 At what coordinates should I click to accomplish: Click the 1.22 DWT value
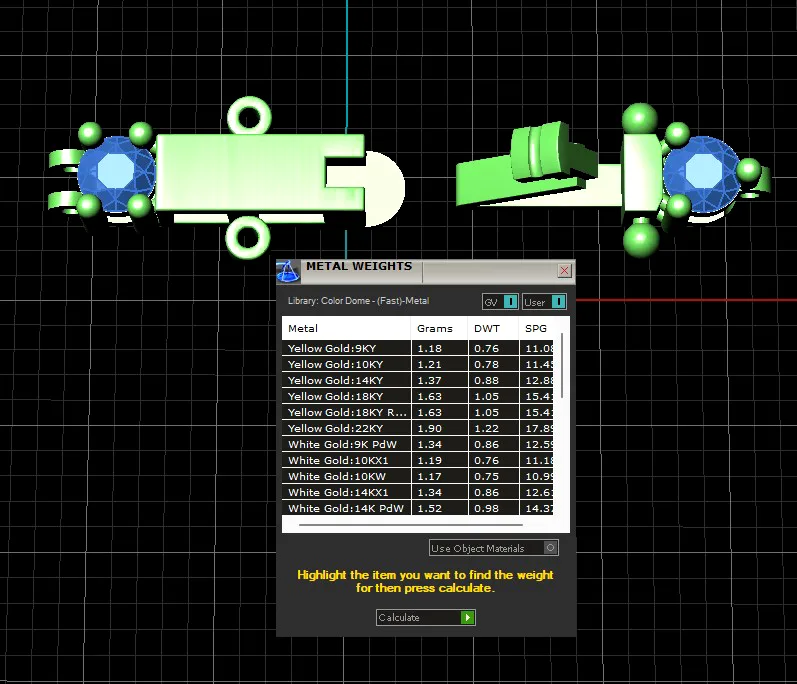click(x=486, y=428)
